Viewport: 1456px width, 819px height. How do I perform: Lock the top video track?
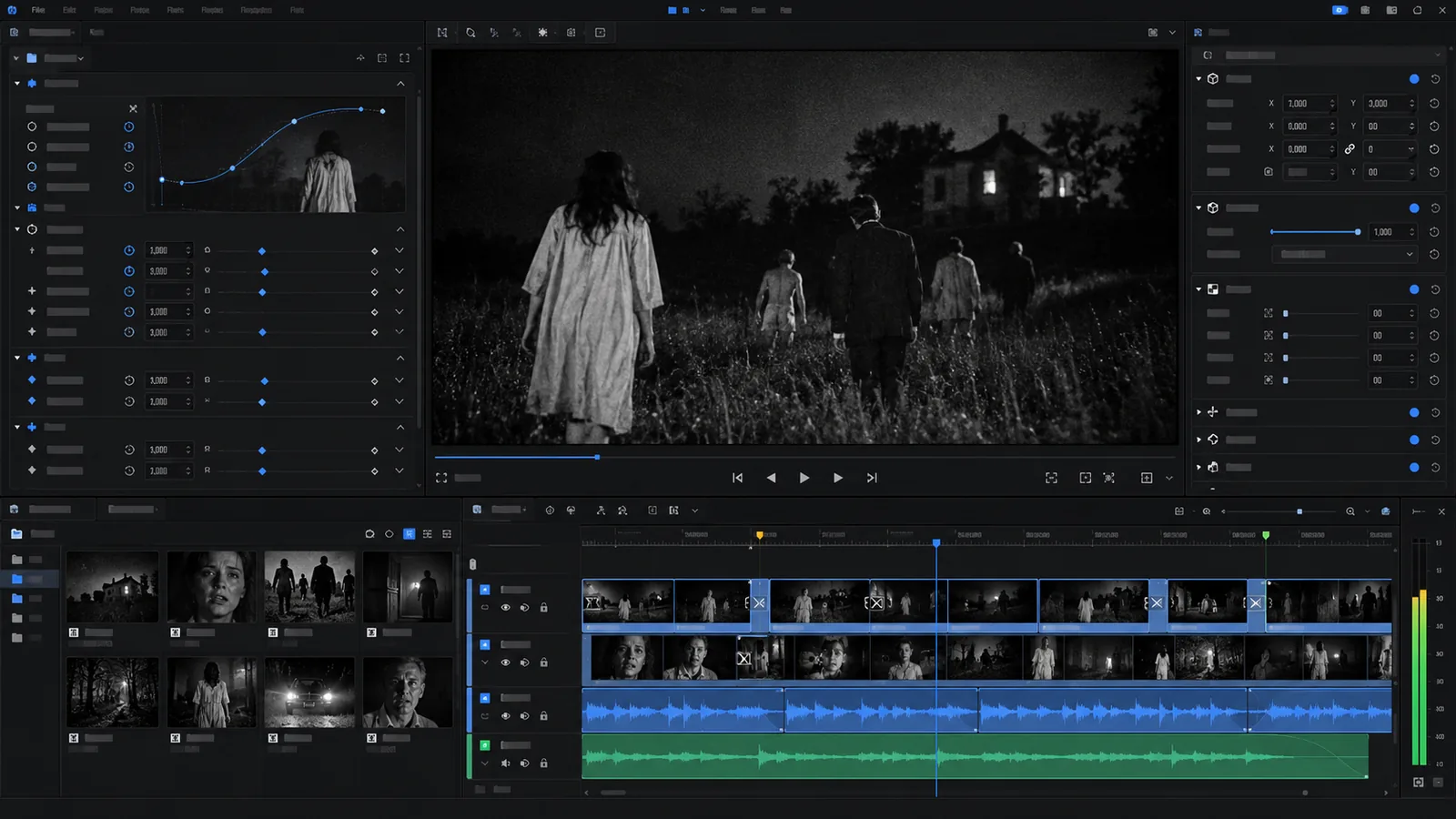[x=543, y=608]
